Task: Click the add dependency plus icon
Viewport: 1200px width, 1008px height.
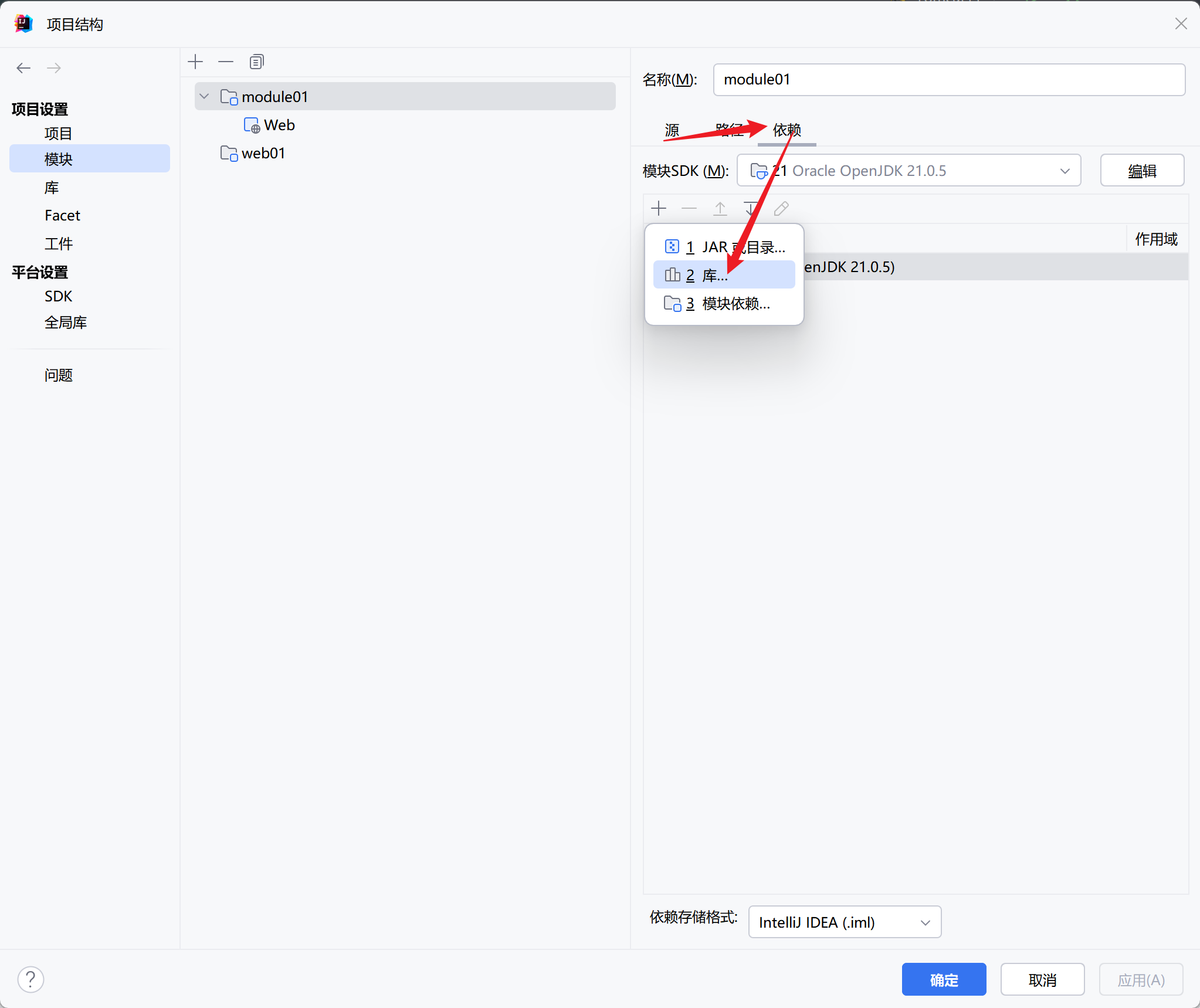Action: click(659, 208)
